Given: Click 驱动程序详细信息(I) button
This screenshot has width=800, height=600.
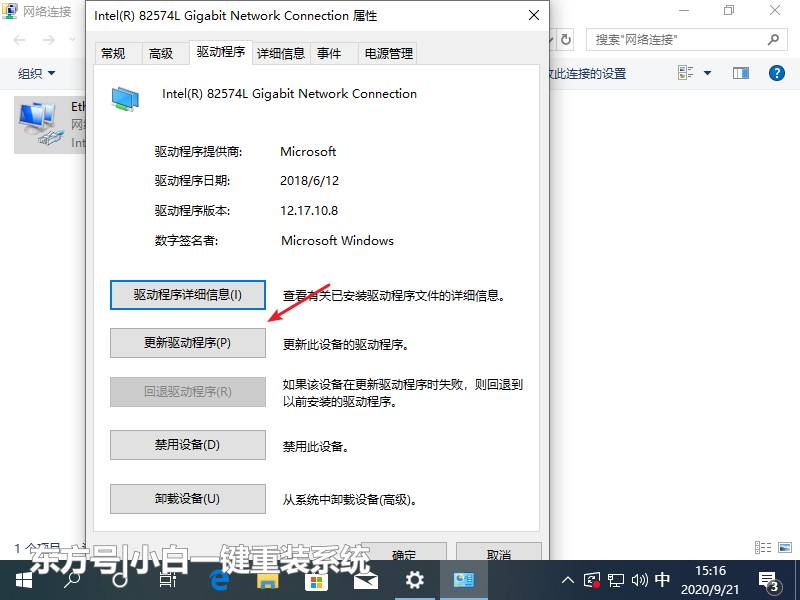Looking at the screenshot, I should pos(188,295).
